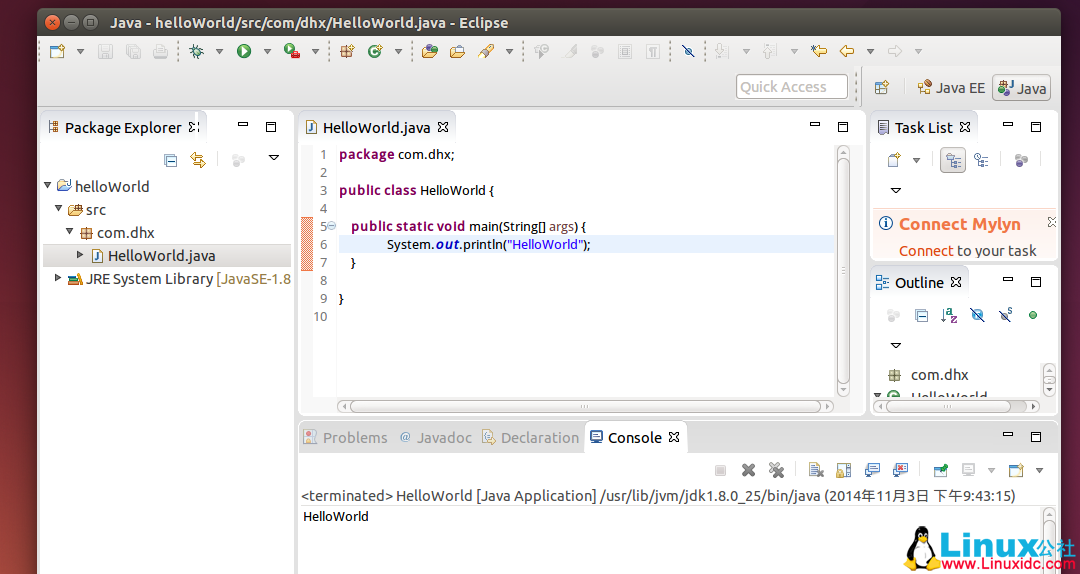Toggle Hide Fields in Outline
The height and width of the screenshot is (574, 1080).
pos(977,315)
